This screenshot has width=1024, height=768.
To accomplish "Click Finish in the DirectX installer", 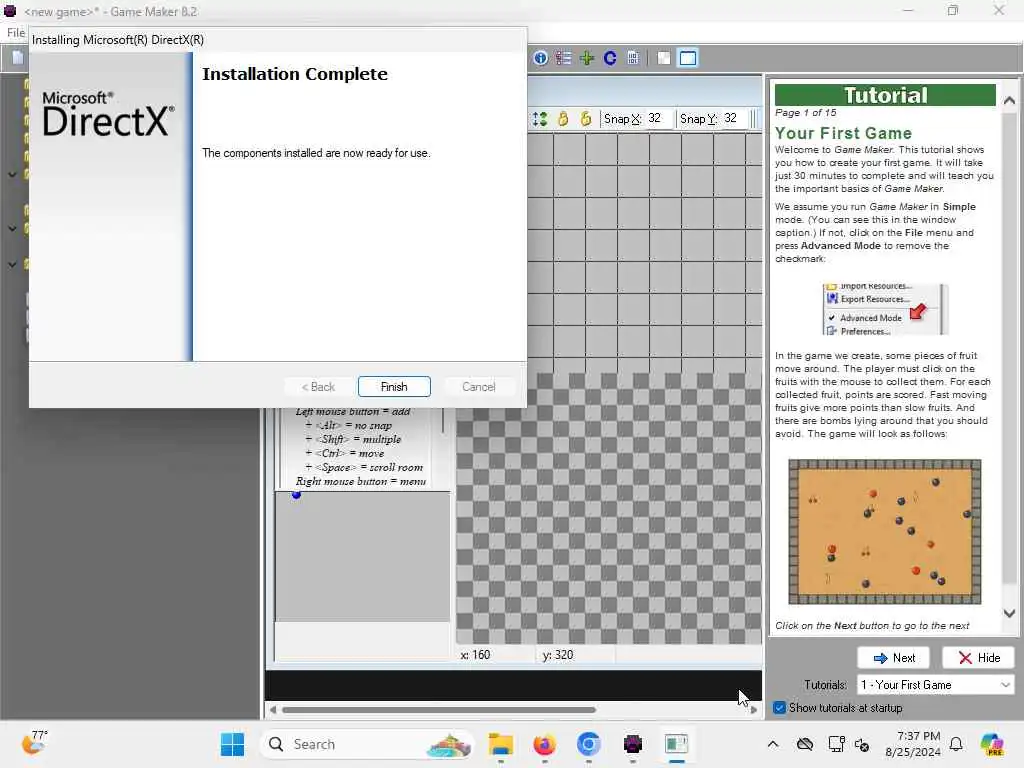I will (394, 387).
